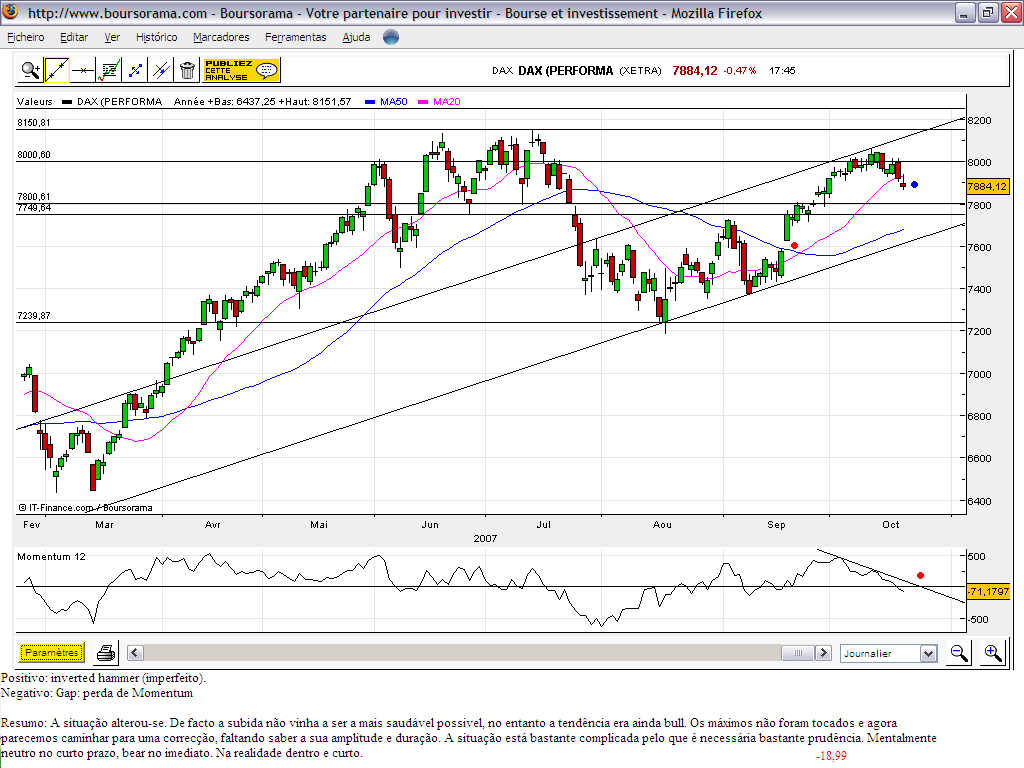Click the -18,99 red value below
The image size is (1024, 768).
tap(831, 756)
